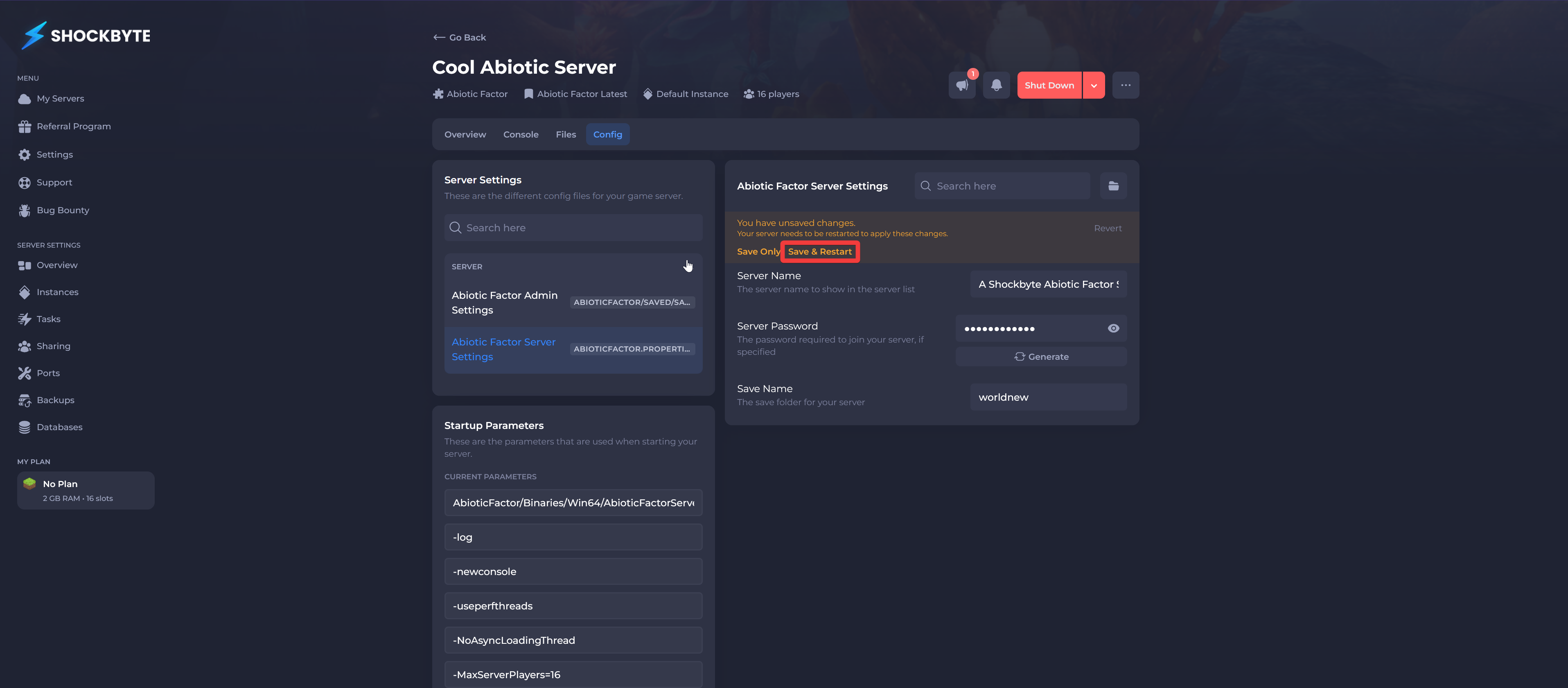Click the Go Back link
Screen dimensions: 1568x688
(x=460, y=37)
